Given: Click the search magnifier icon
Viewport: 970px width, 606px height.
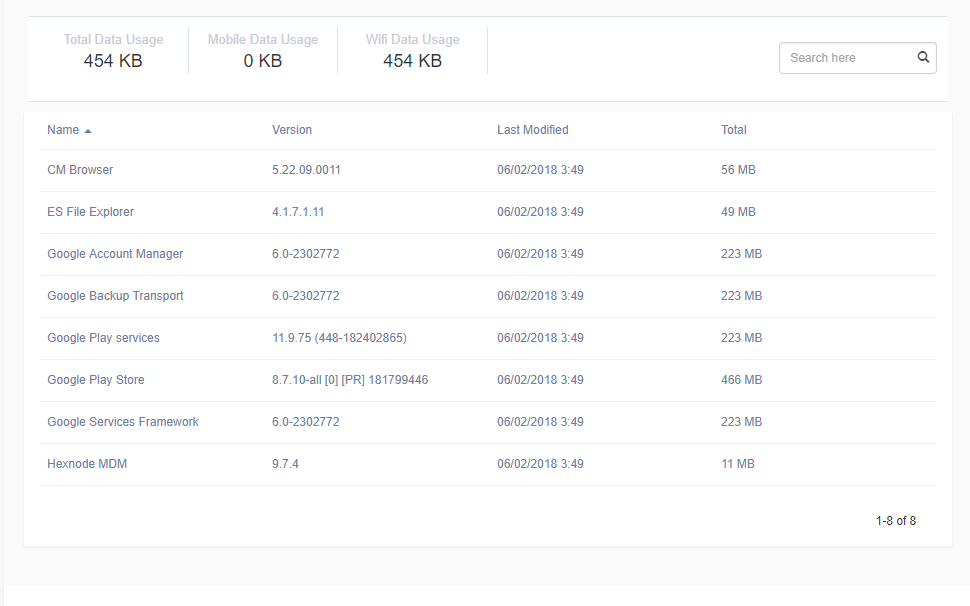Looking at the screenshot, I should click(x=923, y=57).
